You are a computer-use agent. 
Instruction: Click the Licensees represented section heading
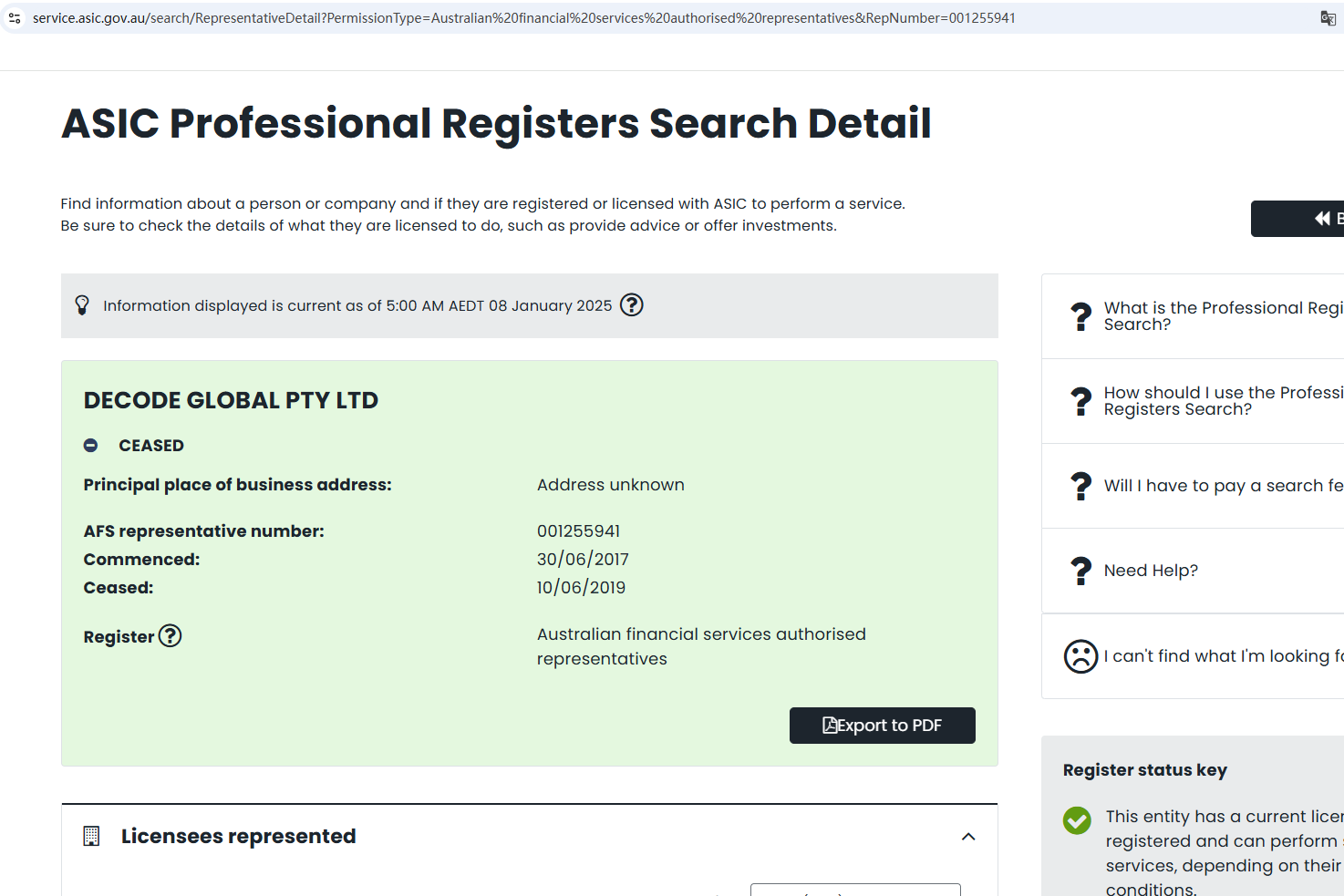[238, 836]
